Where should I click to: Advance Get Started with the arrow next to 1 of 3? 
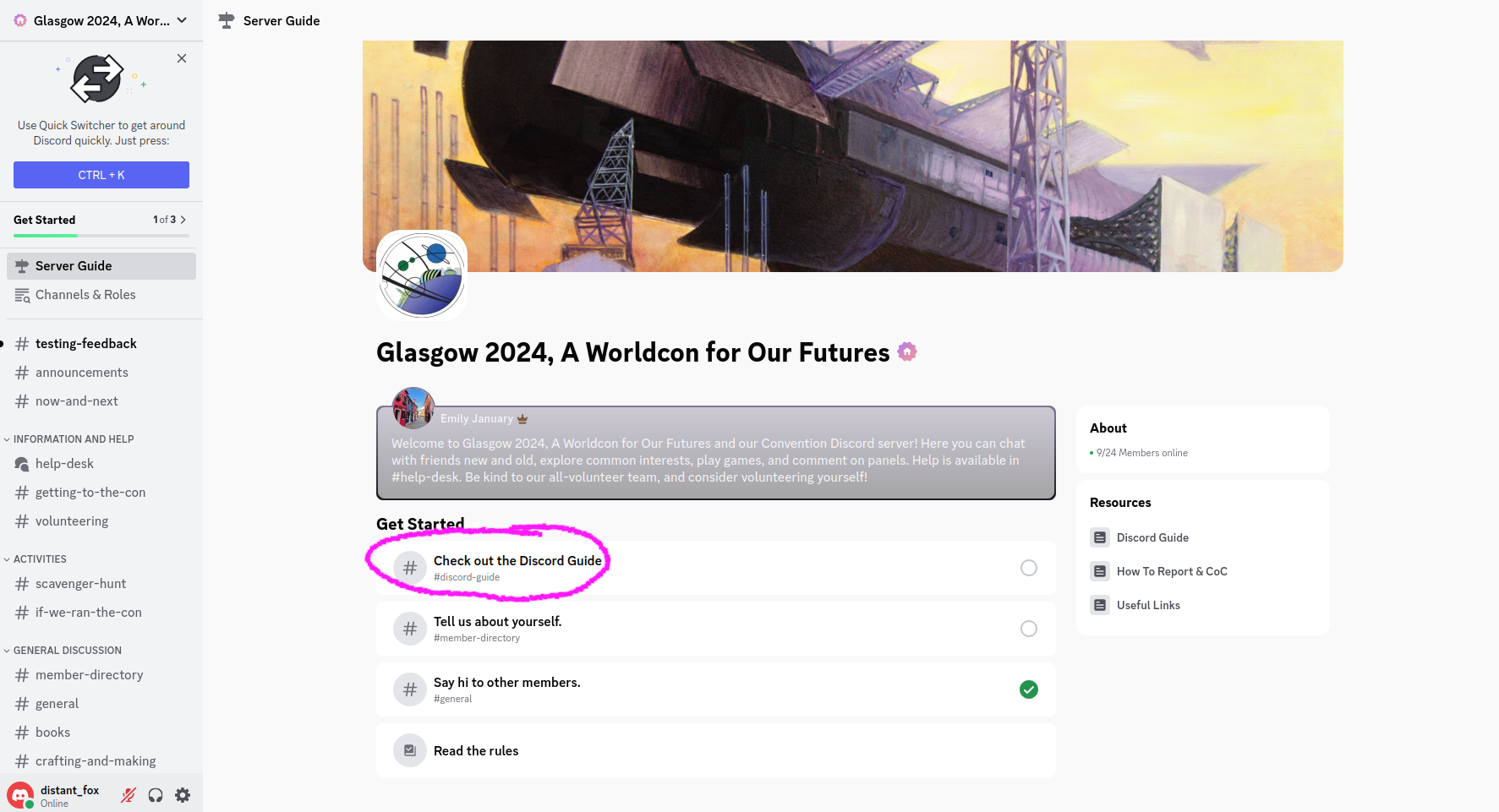click(x=183, y=219)
